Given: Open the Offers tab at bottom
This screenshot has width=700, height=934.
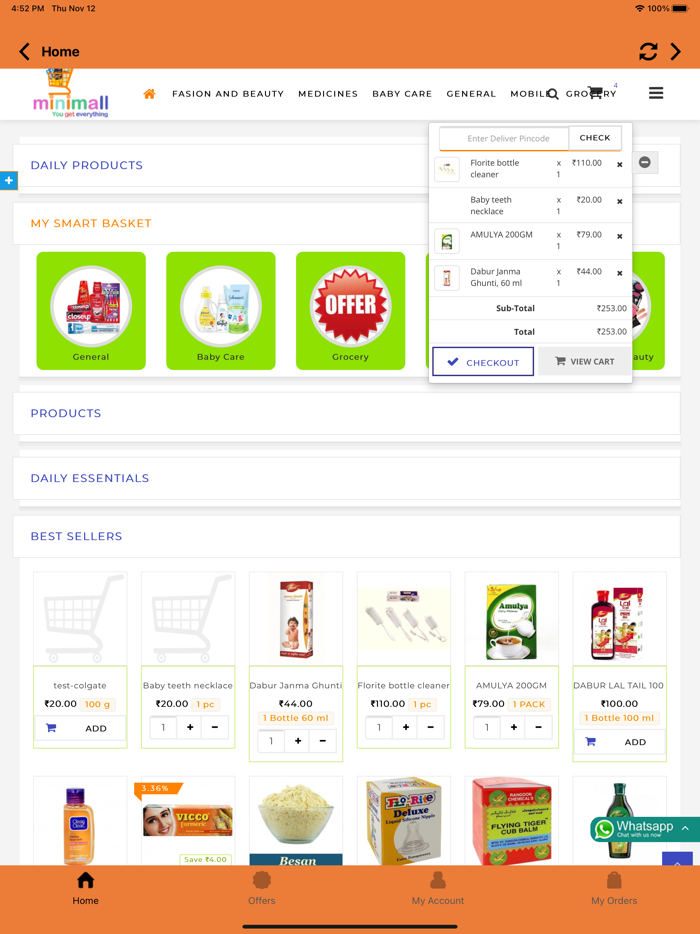Looking at the screenshot, I should point(262,888).
